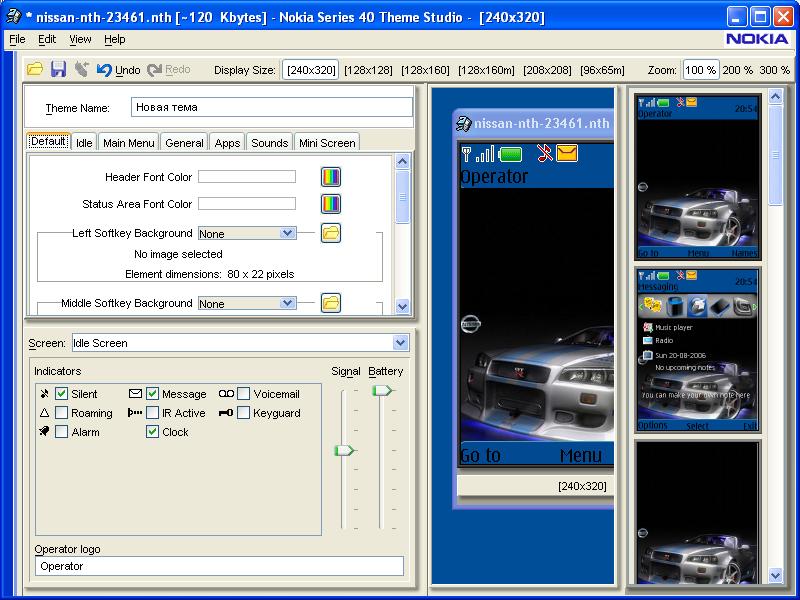Click the Header Font Color swatch field
The height and width of the screenshot is (600, 800).
point(247,177)
